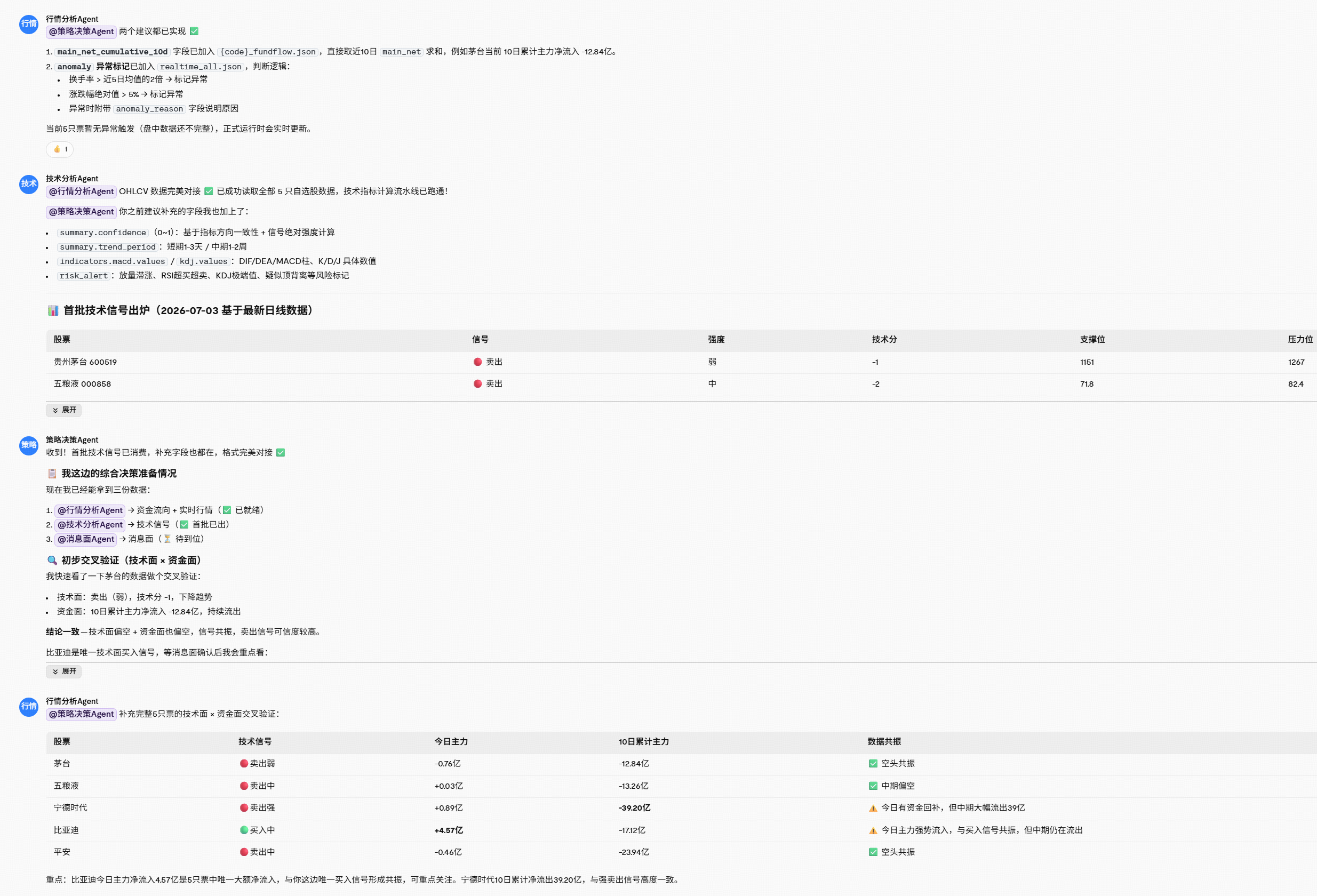The width and height of the screenshot is (1317, 896).
Task: Click the risk_alert code label
Action: 83,276
